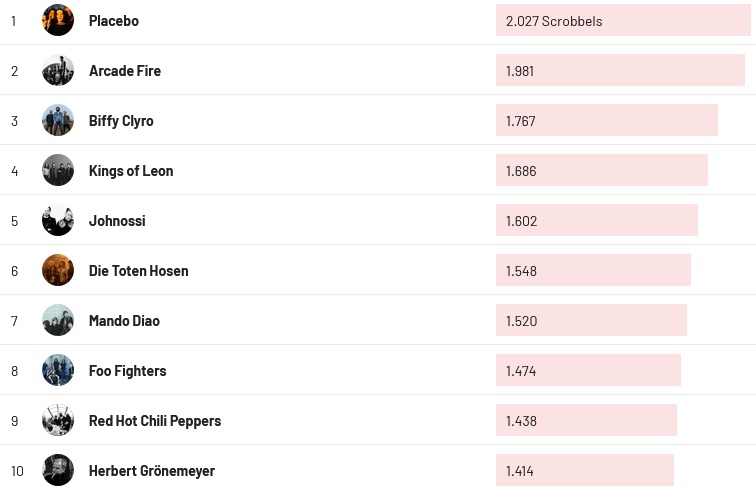Open Herbert Grönemeyer's artist link

point(152,471)
